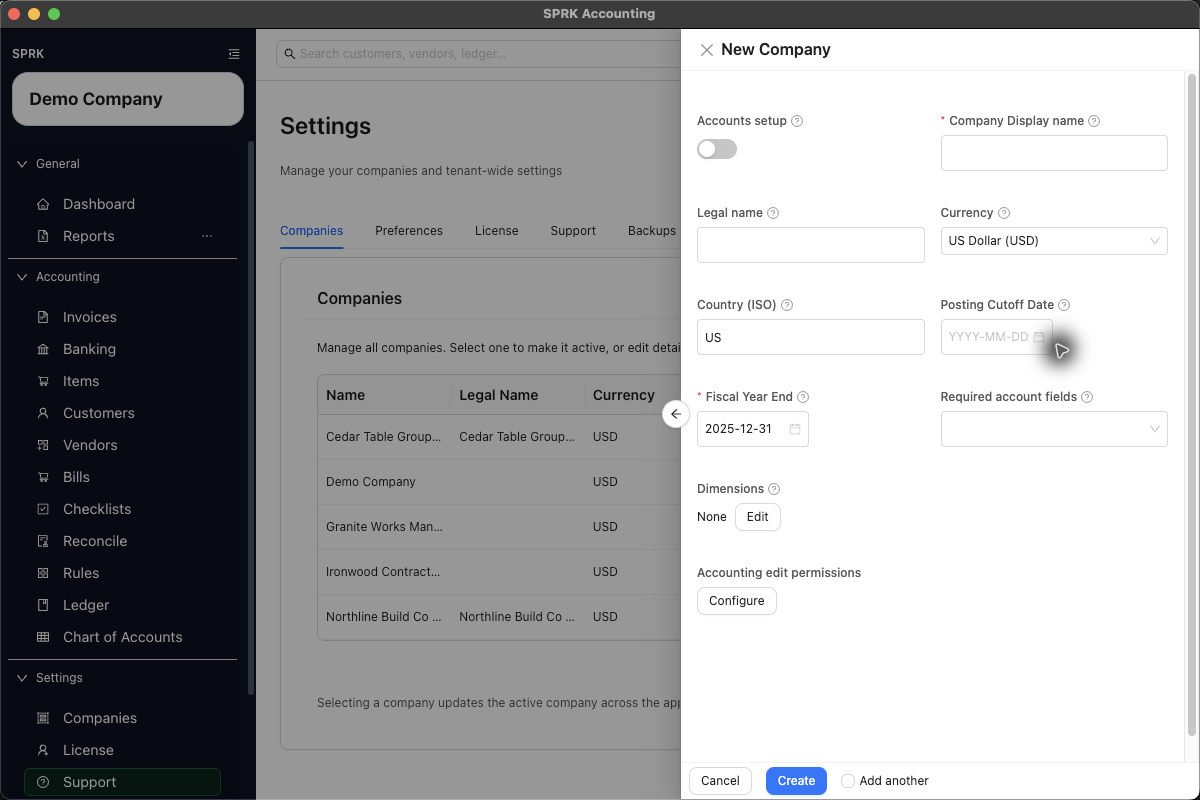Click the Ledger book icon
This screenshot has height=800, width=1200.
(x=43, y=605)
